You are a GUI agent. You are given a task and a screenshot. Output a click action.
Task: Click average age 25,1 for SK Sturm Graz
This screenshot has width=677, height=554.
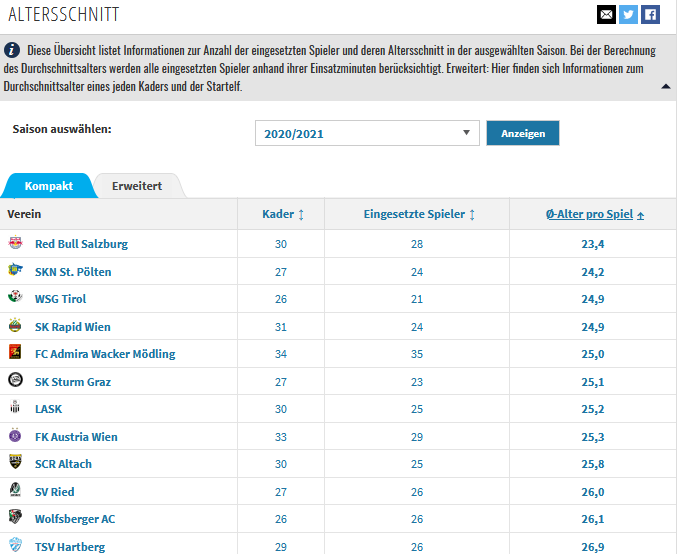coord(593,382)
